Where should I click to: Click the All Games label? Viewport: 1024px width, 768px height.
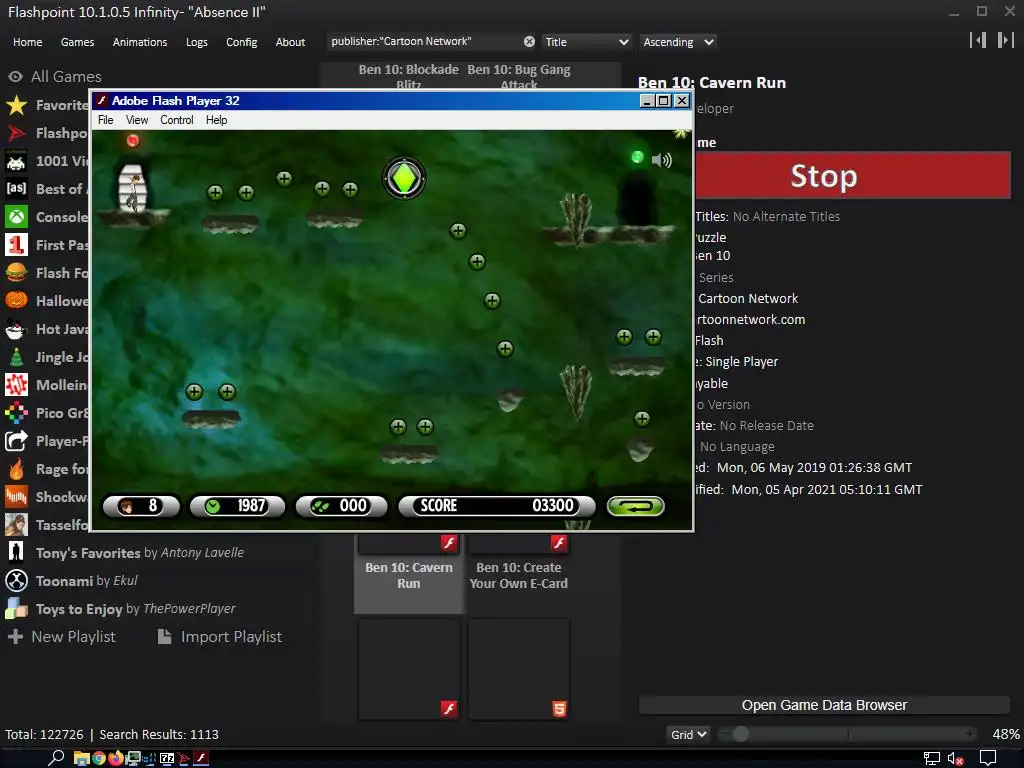click(x=66, y=77)
